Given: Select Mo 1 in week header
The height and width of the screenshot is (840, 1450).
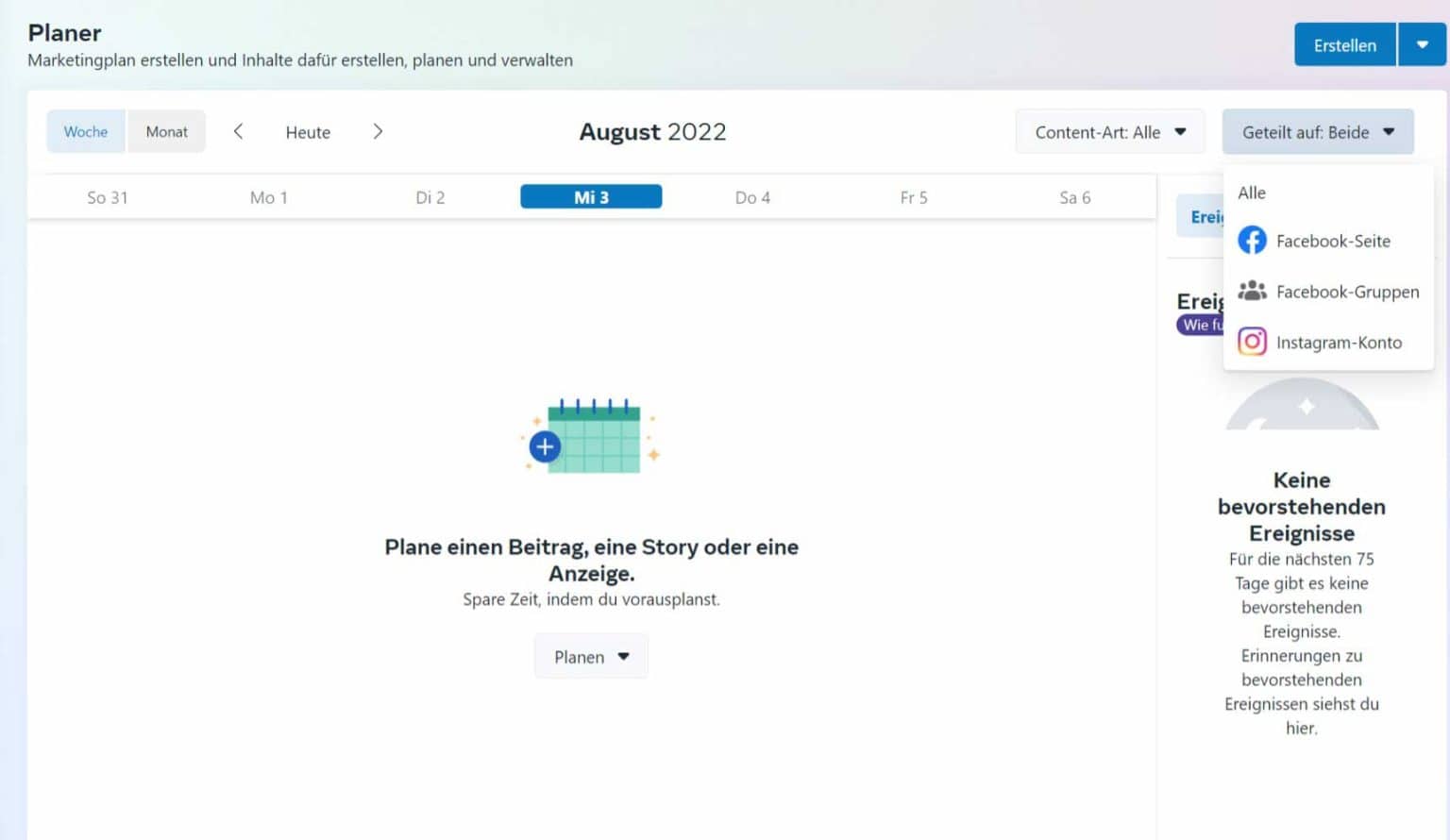Looking at the screenshot, I should [268, 197].
